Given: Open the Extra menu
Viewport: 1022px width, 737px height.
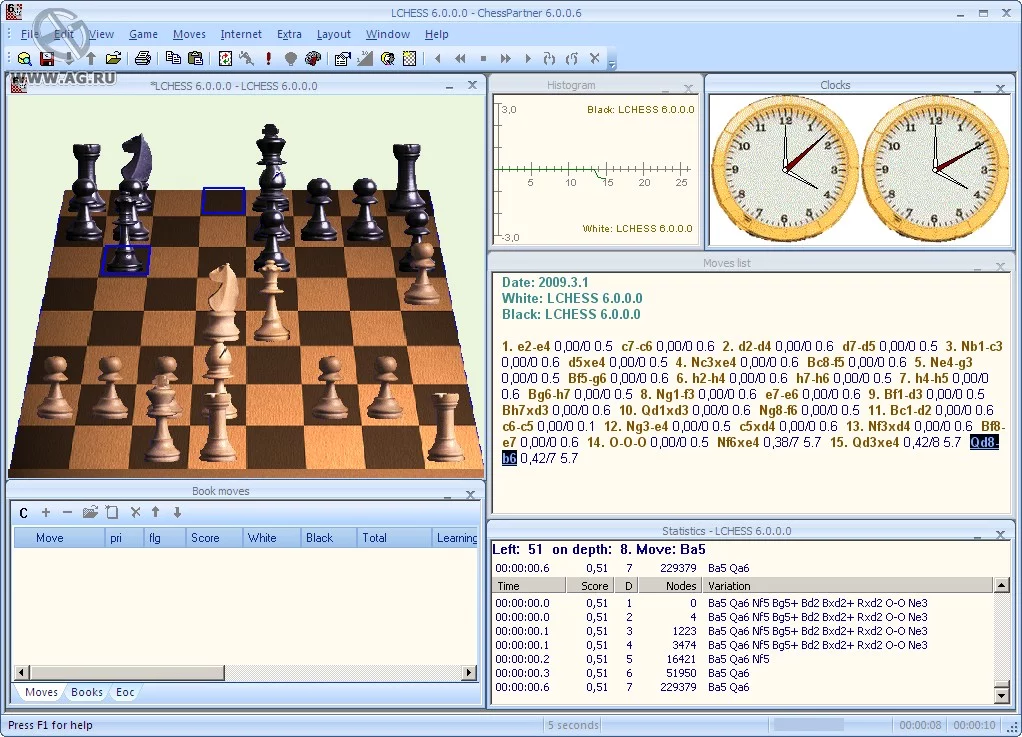Looking at the screenshot, I should click(x=289, y=35).
